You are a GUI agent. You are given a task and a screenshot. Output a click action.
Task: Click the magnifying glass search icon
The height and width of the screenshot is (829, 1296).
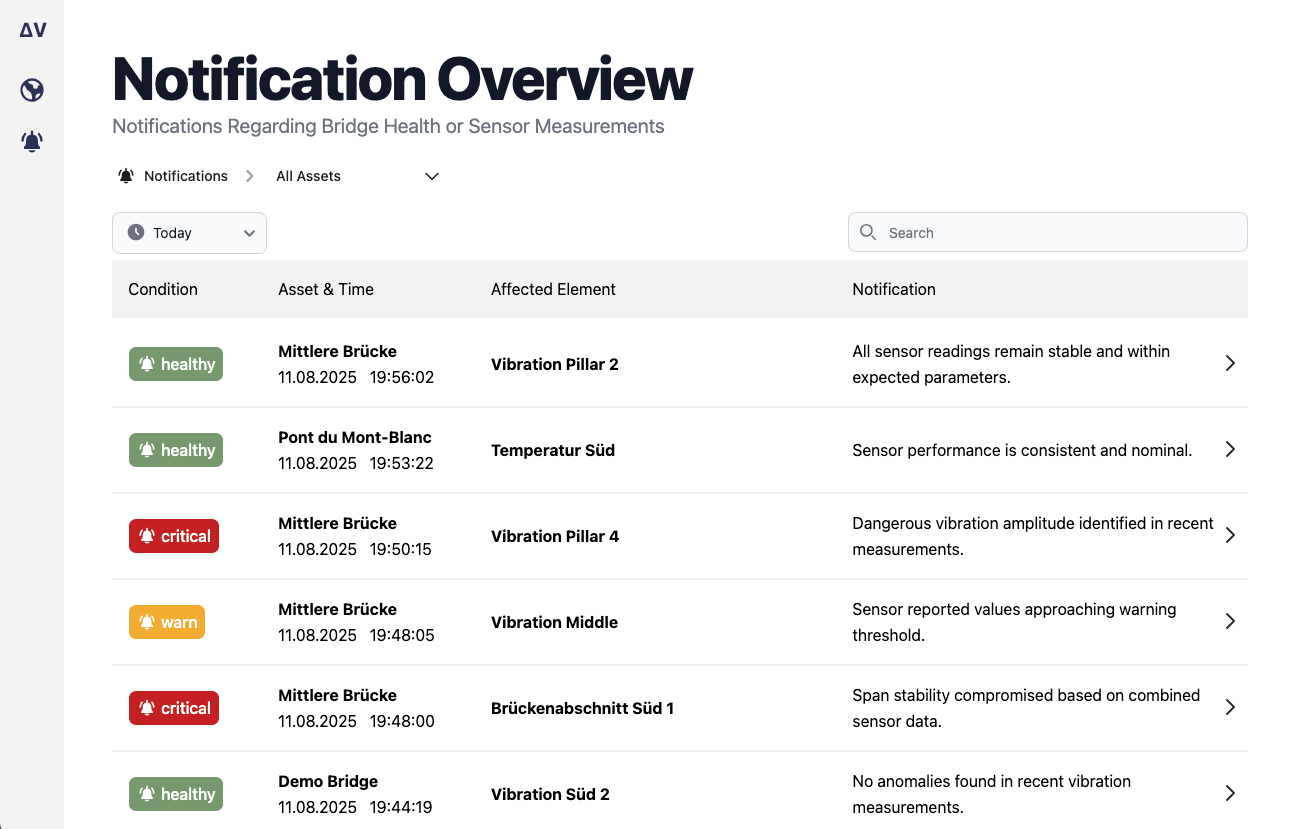[x=868, y=232]
